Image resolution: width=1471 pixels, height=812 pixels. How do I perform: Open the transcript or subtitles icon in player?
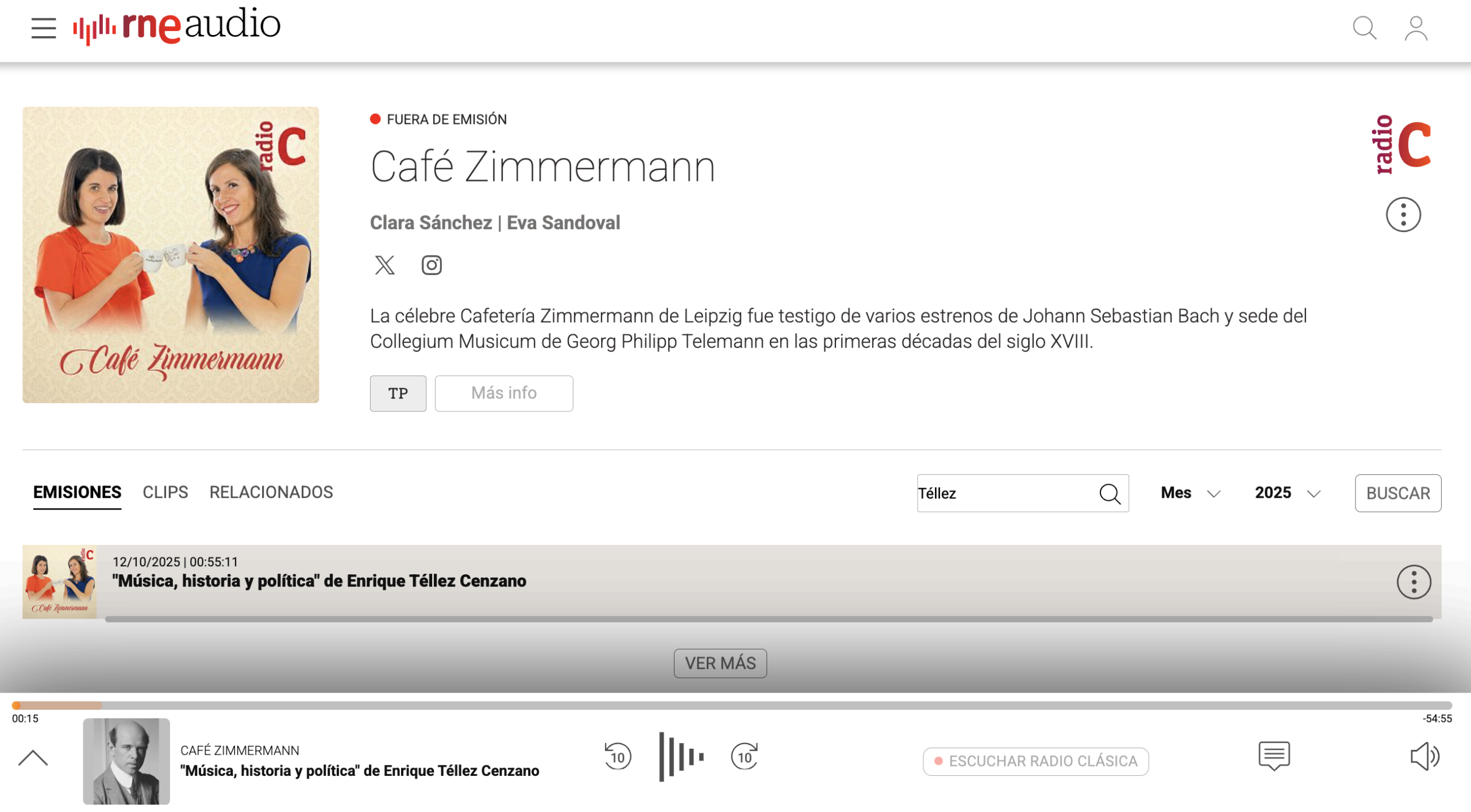1274,756
